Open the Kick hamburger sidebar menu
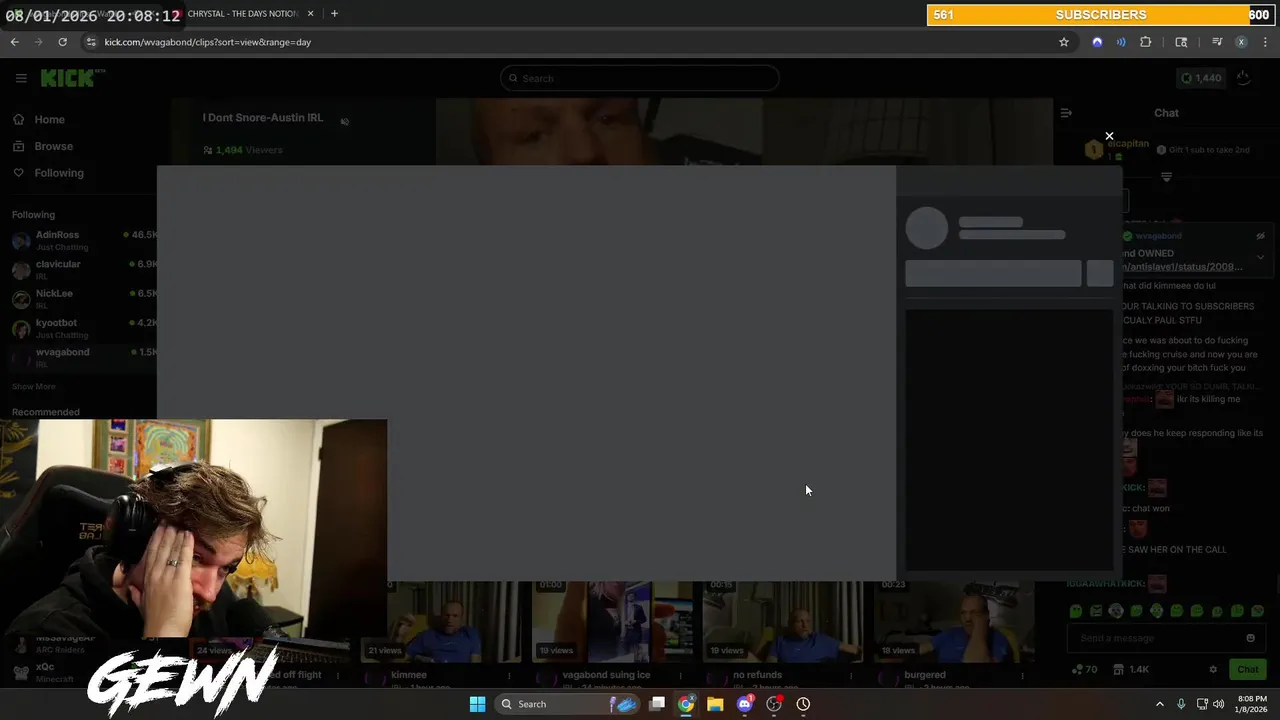Viewport: 1280px width, 720px height. coord(21,78)
